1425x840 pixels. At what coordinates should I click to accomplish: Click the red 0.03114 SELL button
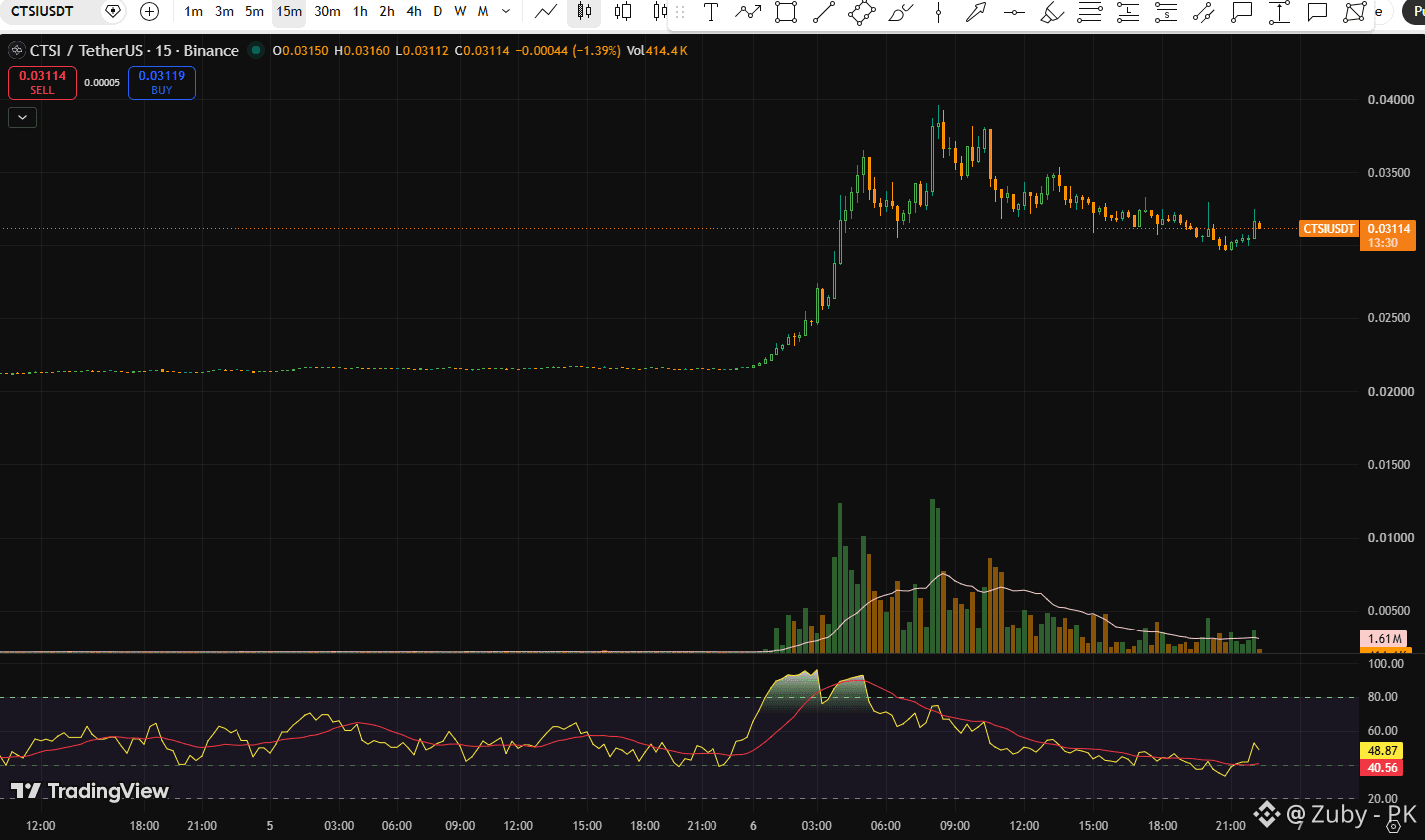(42, 83)
